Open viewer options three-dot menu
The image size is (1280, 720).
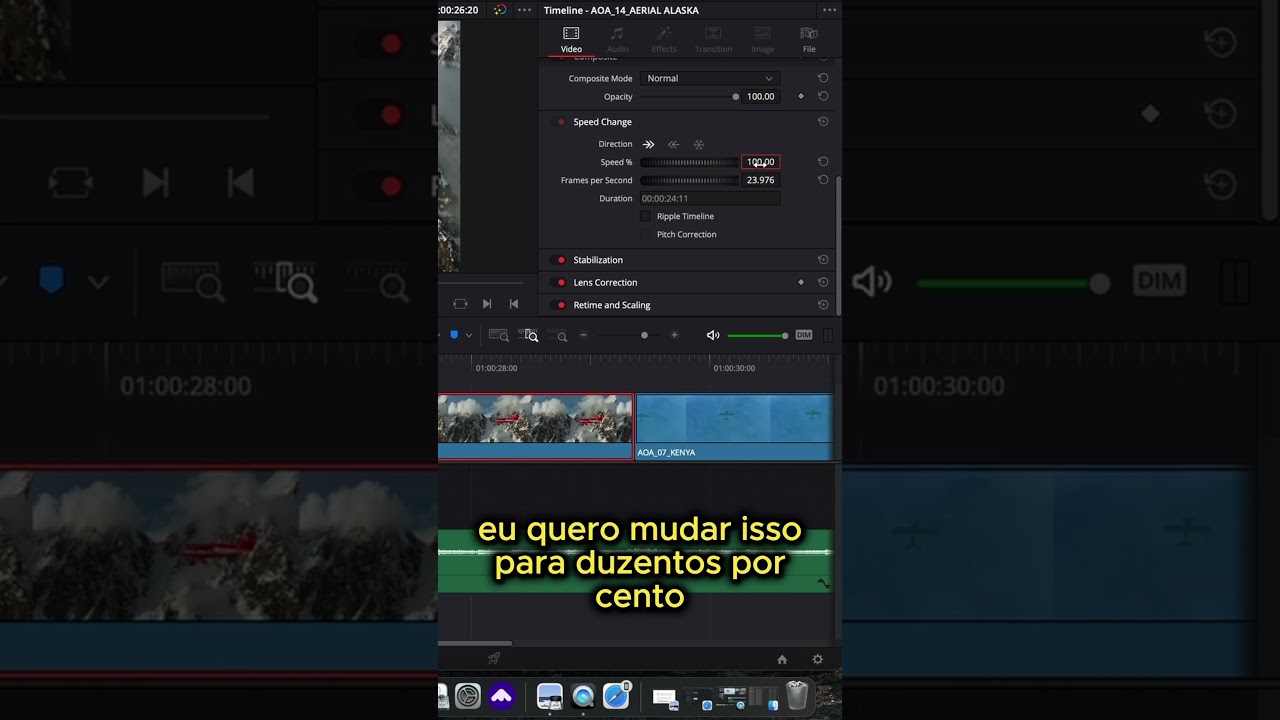click(525, 10)
